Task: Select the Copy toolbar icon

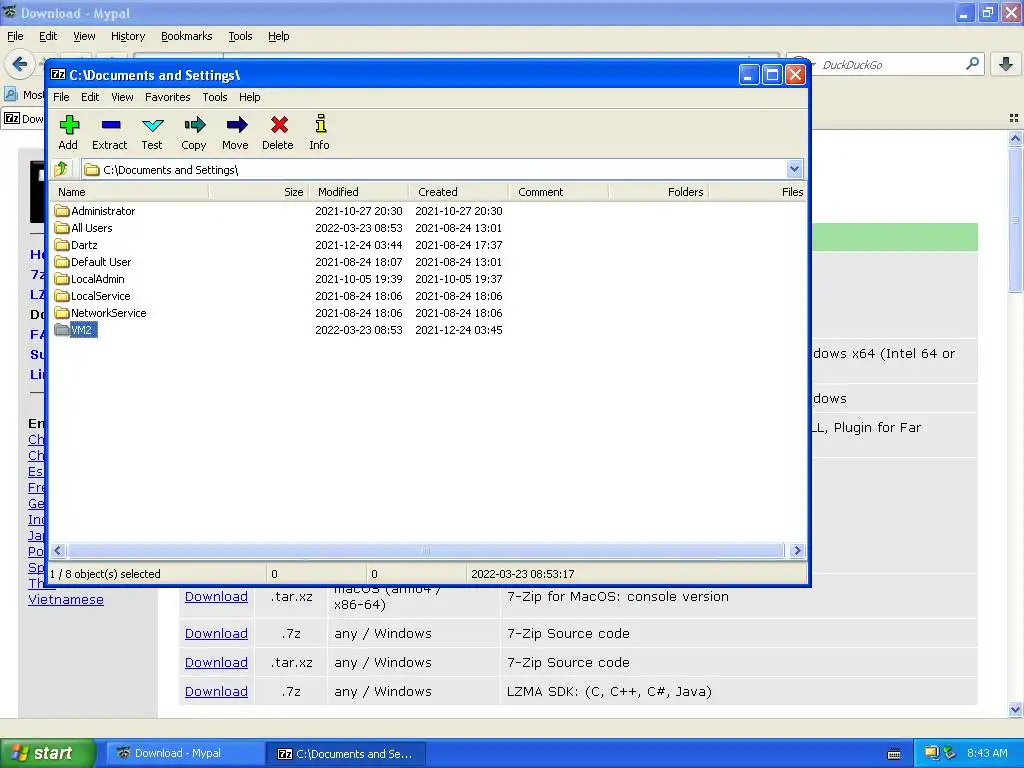Action: tap(194, 125)
